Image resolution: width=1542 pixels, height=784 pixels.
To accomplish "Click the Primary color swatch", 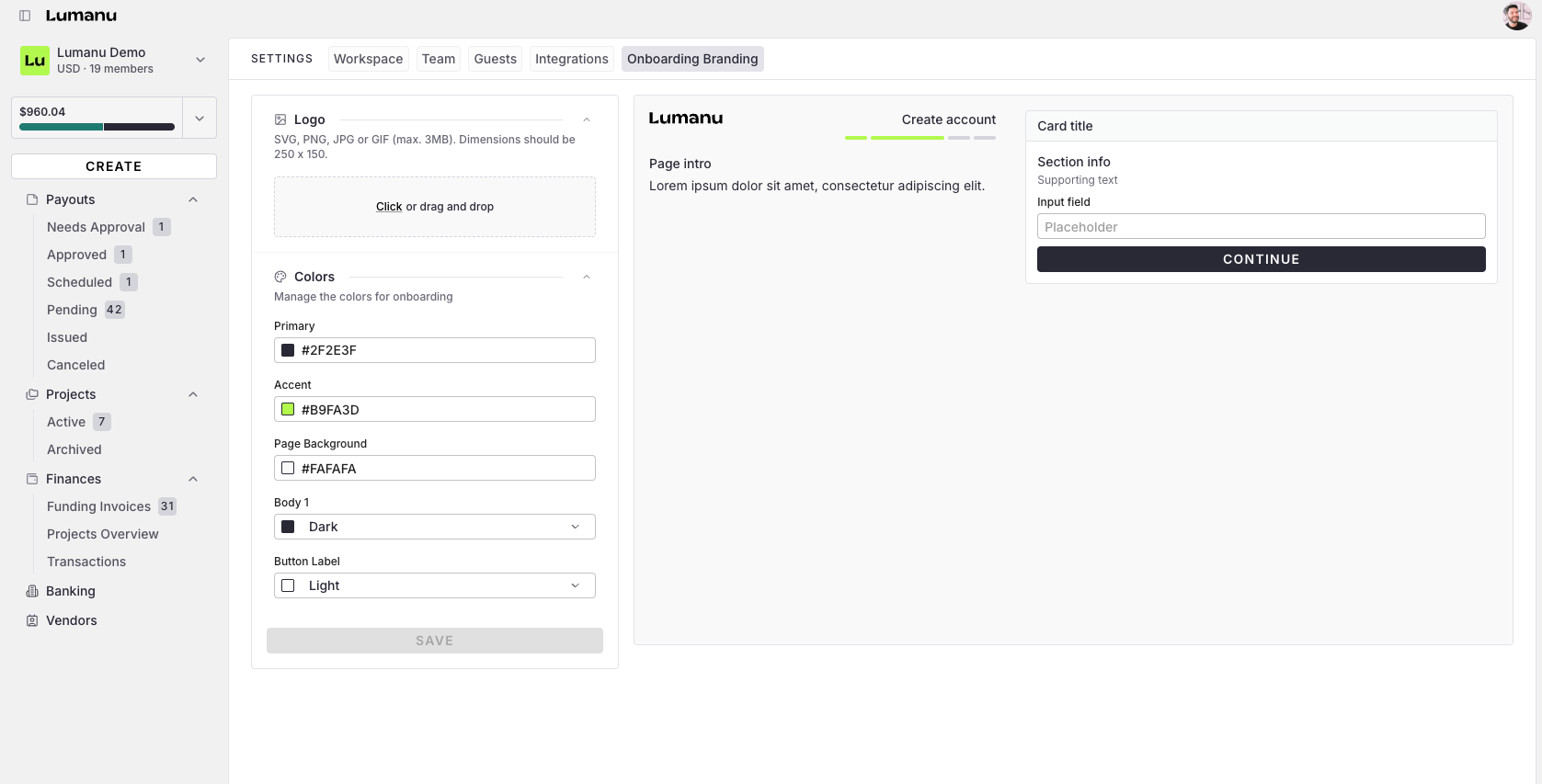I will click(x=288, y=350).
